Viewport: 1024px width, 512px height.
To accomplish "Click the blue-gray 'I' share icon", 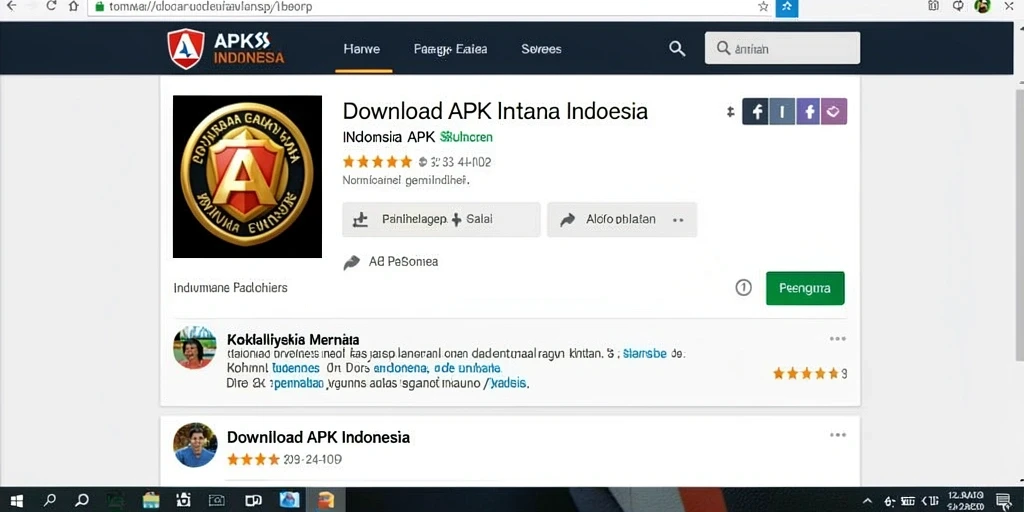I will pyautogui.click(x=782, y=112).
